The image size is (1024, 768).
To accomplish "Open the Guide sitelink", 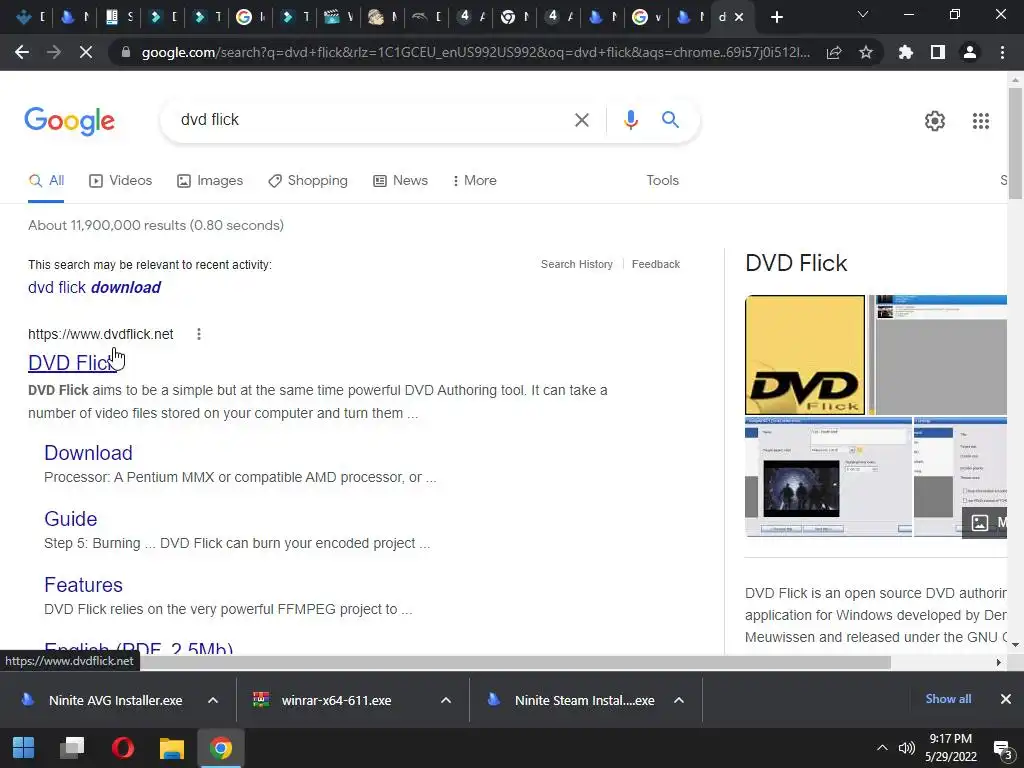I will [x=71, y=519].
